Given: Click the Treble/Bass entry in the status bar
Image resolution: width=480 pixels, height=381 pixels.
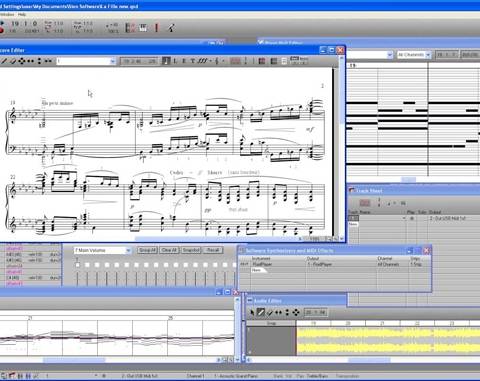Looking at the screenshot, I should (317, 376).
